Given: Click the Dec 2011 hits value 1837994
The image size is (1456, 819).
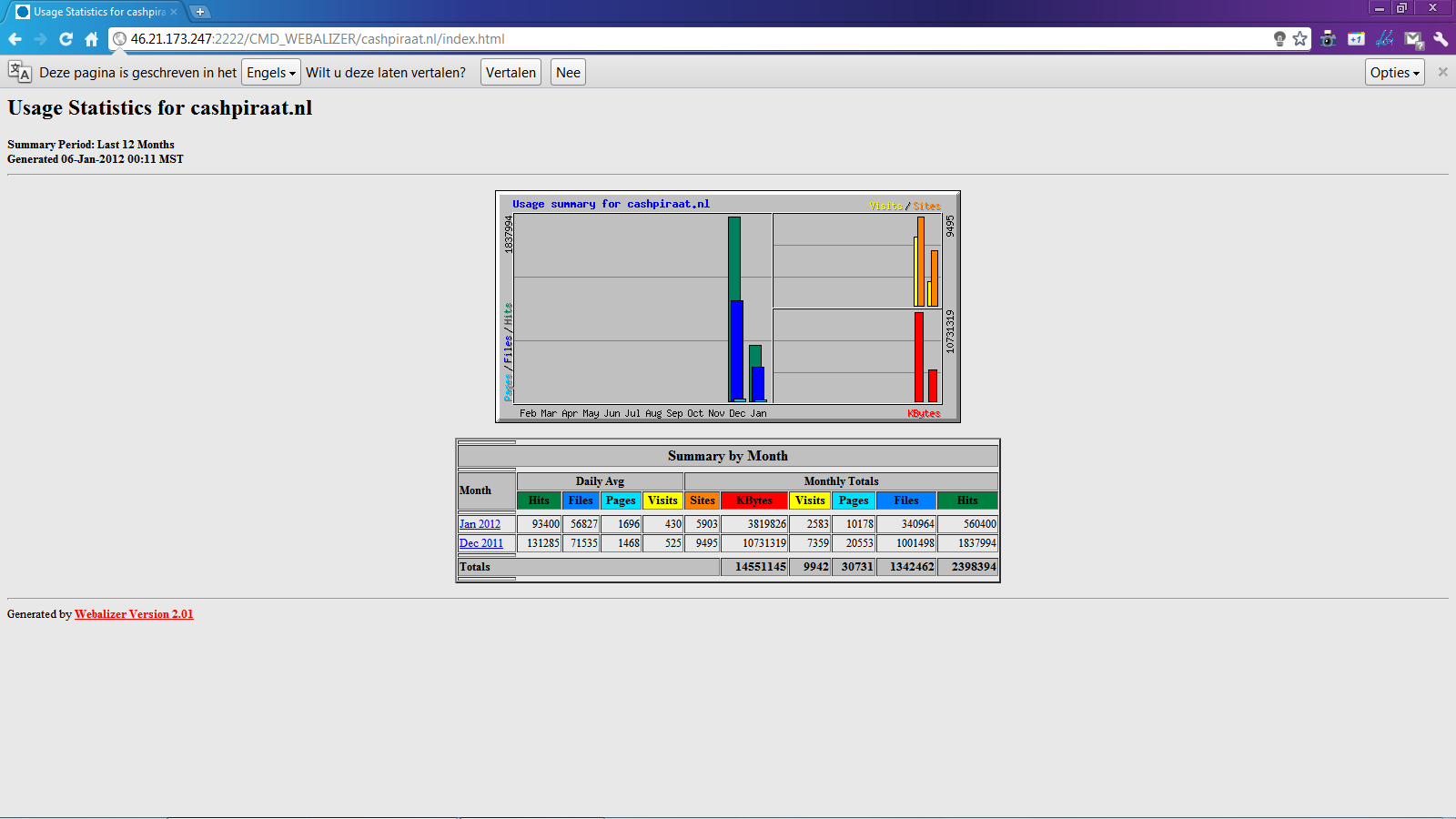Looking at the screenshot, I should (x=977, y=543).
